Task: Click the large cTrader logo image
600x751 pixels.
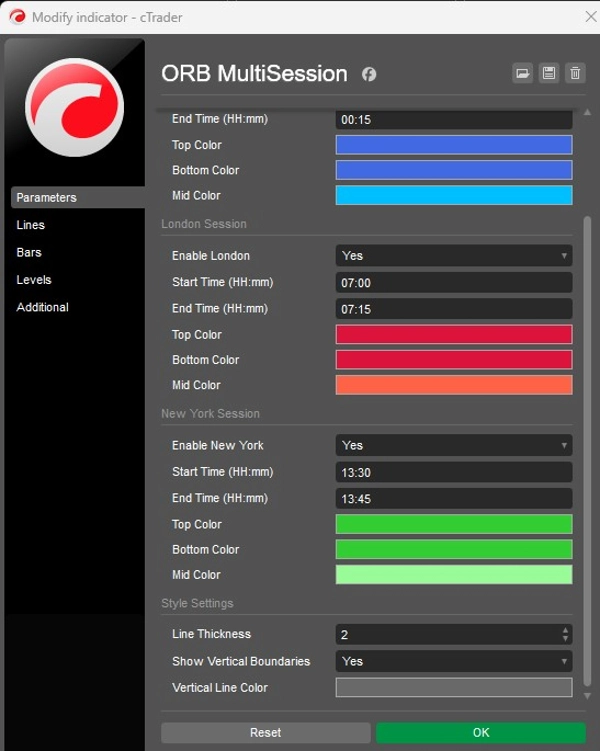Action: pyautogui.click(x=74, y=107)
